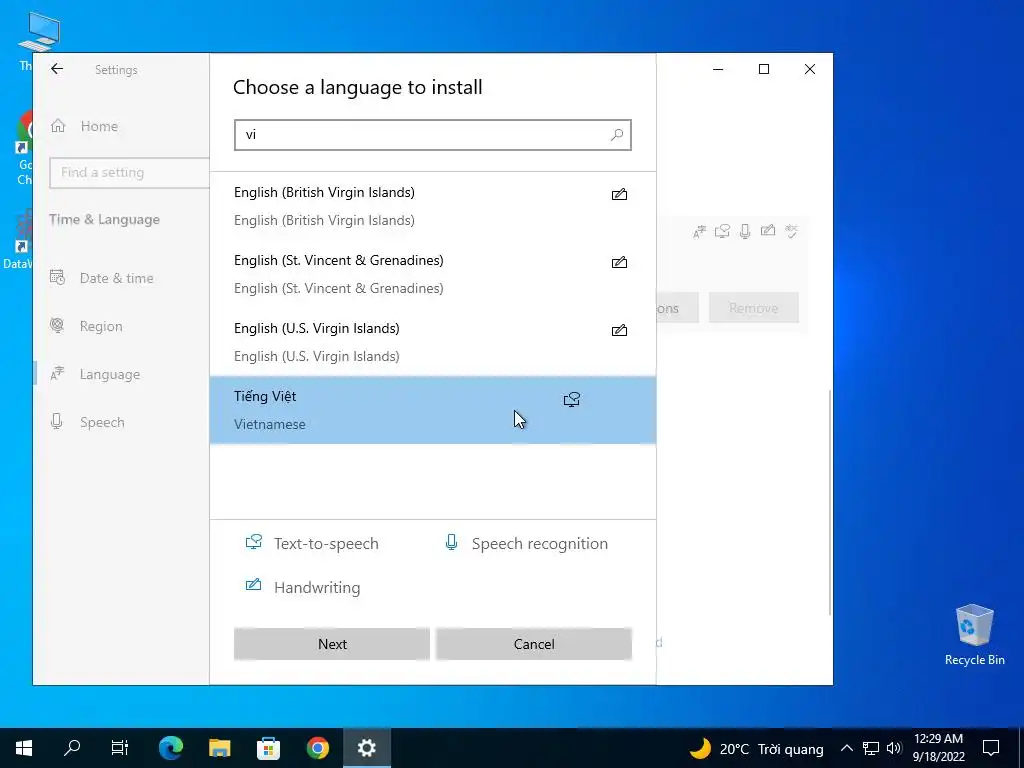Click the magnifier icon in language search
The width and height of the screenshot is (1024, 768).
point(616,135)
